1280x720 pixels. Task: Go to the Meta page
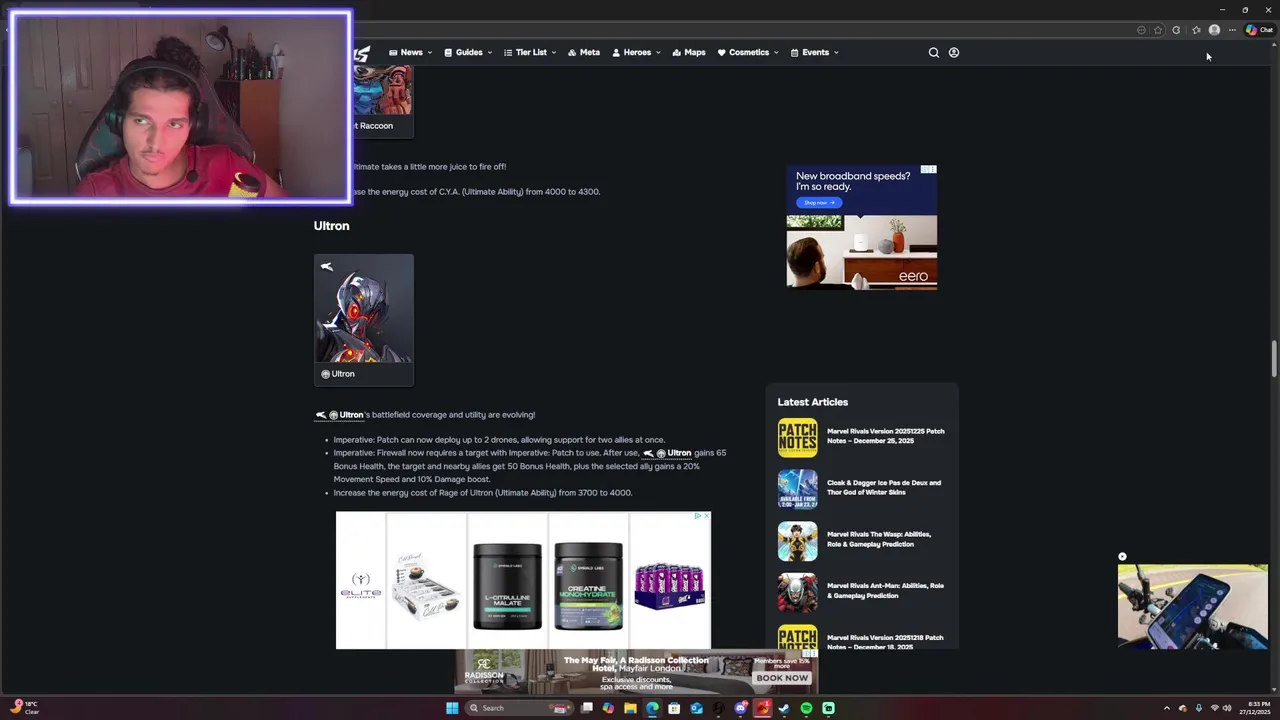[584, 52]
